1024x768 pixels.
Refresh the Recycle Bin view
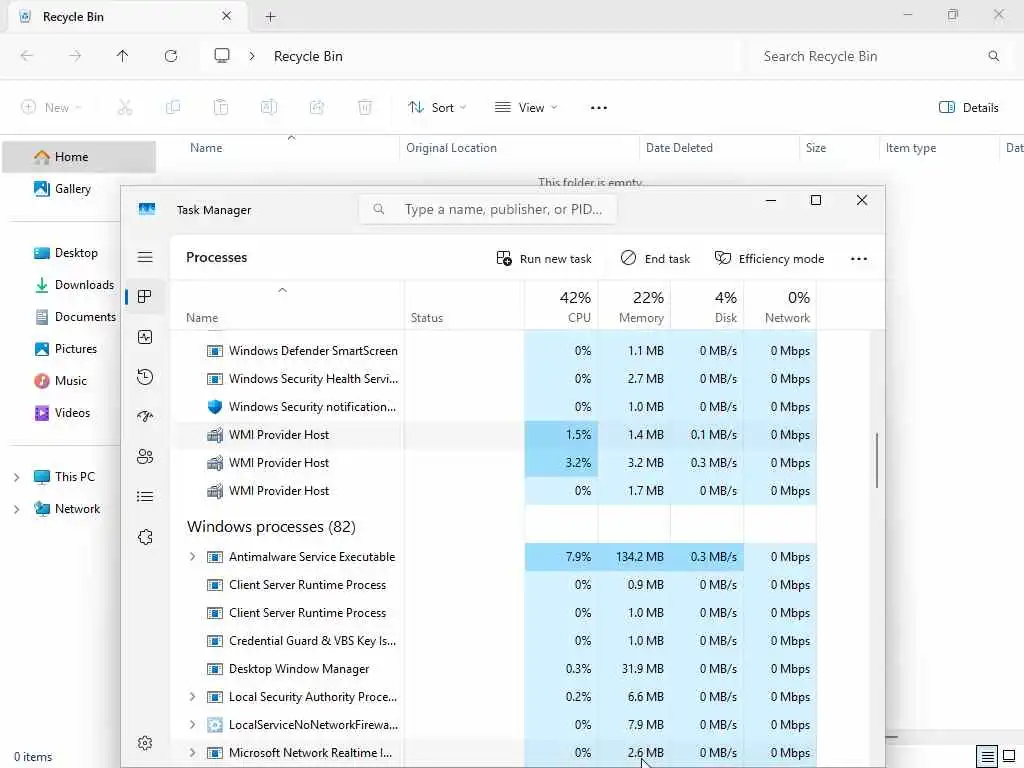pyautogui.click(x=171, y=56)
